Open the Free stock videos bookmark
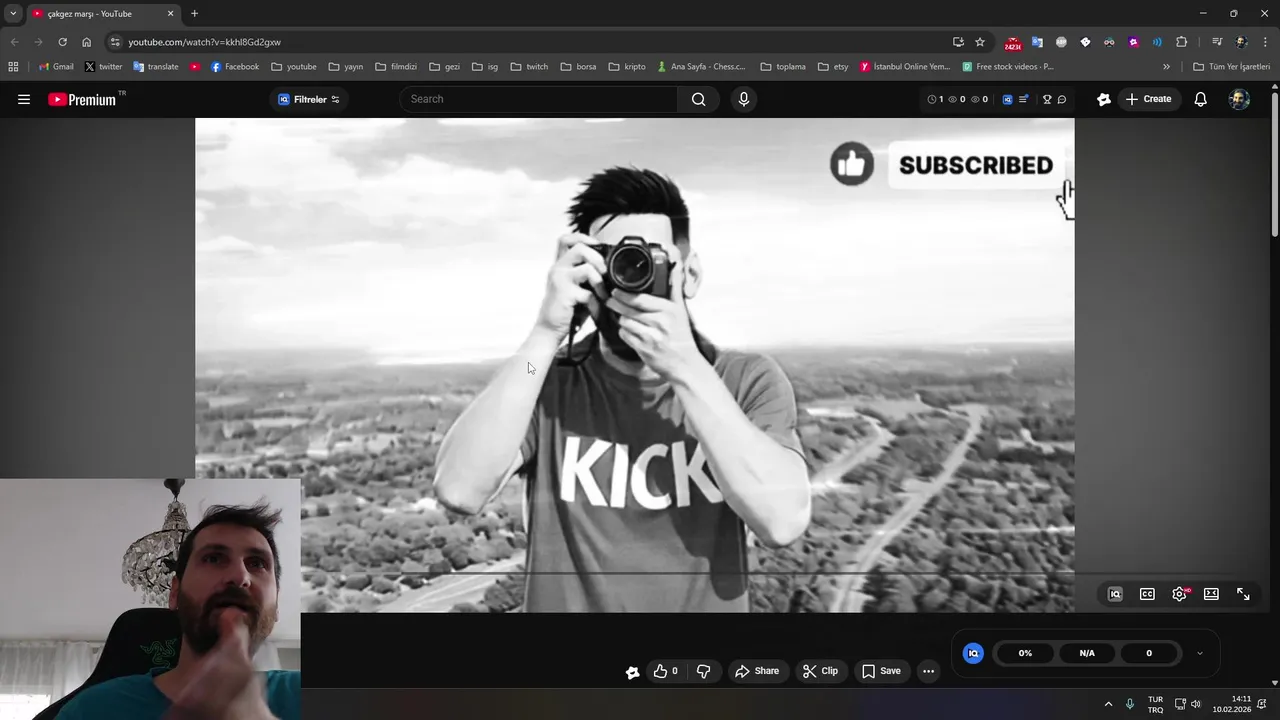 (1008, 67)
